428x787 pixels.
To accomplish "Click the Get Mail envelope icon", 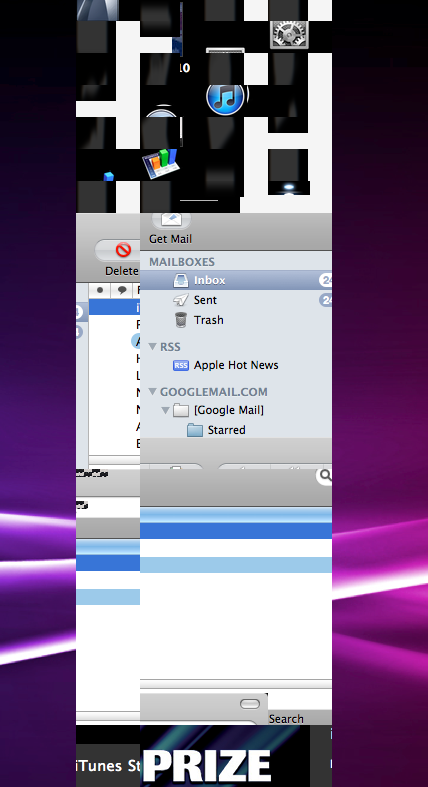I will point(171,220).
